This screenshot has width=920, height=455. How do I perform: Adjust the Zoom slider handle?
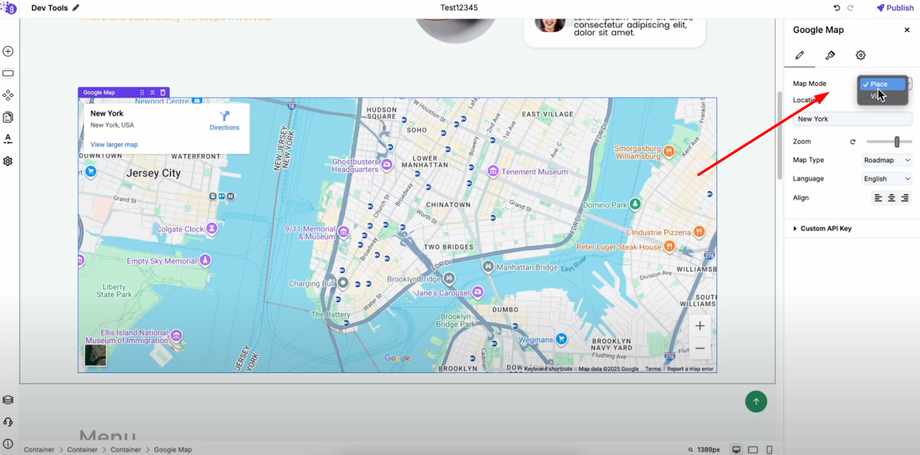[x=897, y=141]
